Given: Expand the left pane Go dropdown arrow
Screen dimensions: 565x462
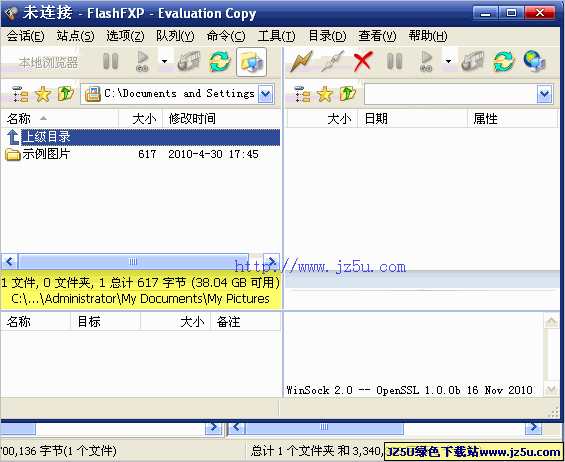Looking at the screenshot, I should 164,62.
